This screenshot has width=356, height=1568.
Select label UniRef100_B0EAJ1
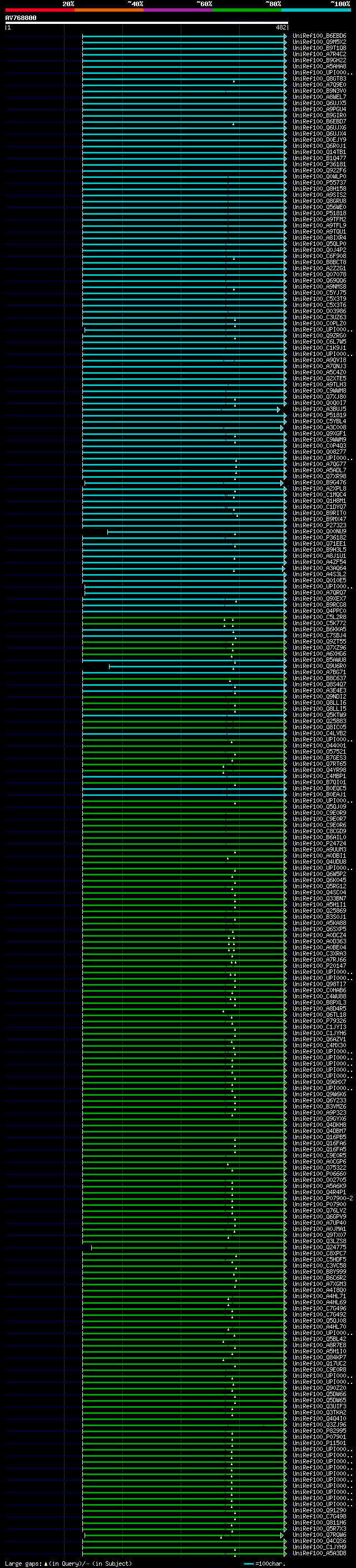(319, 794)
